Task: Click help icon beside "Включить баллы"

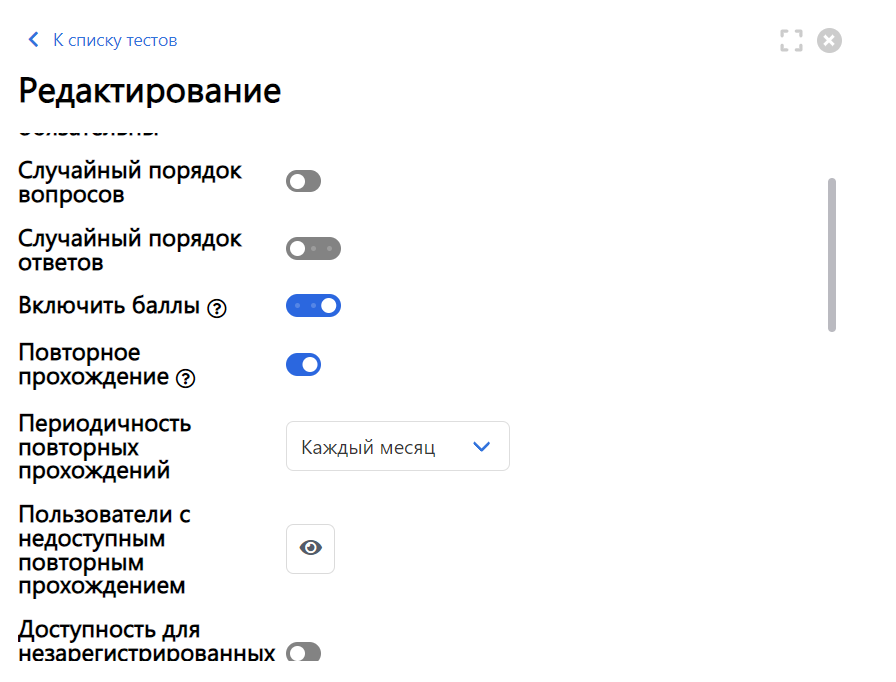Action: coord(217,308)
